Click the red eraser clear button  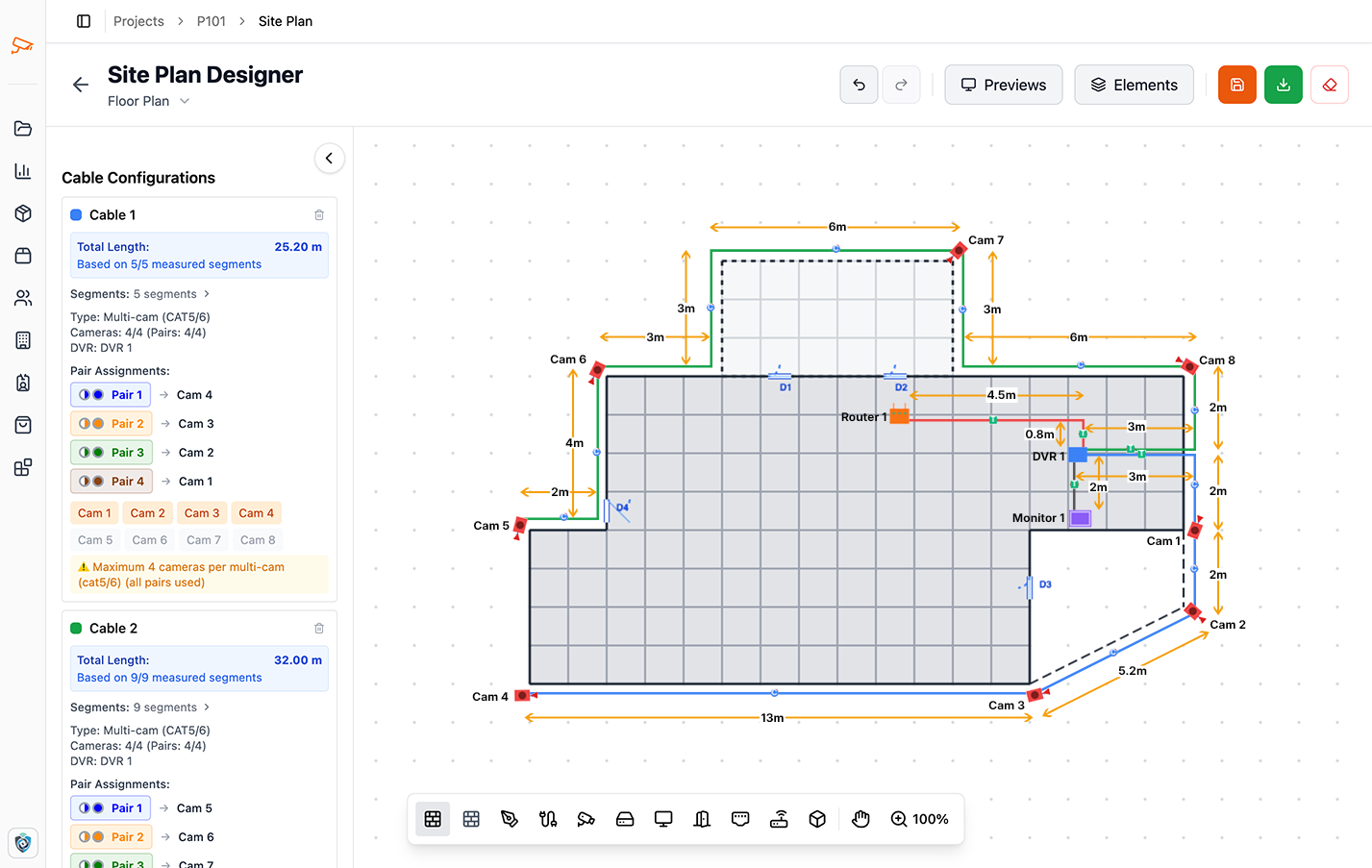[1329, 85]
